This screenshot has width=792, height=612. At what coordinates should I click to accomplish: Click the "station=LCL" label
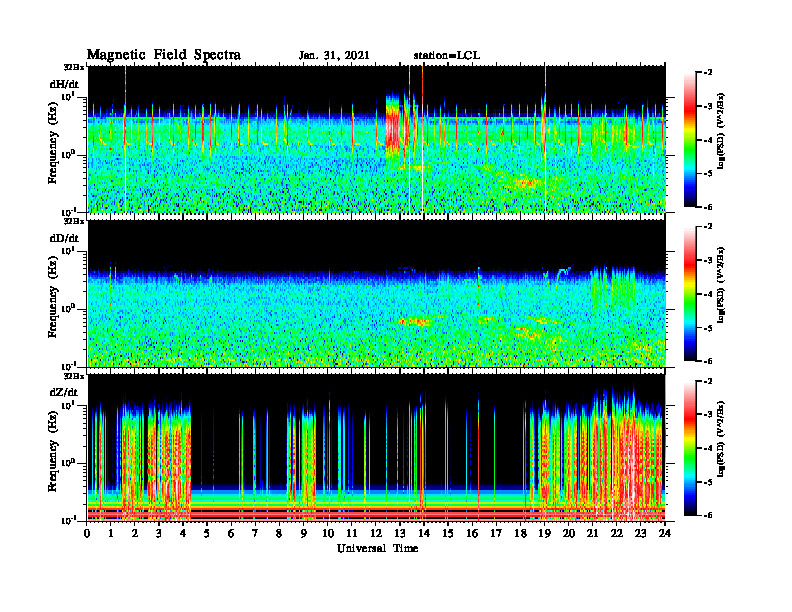[447, 56]
